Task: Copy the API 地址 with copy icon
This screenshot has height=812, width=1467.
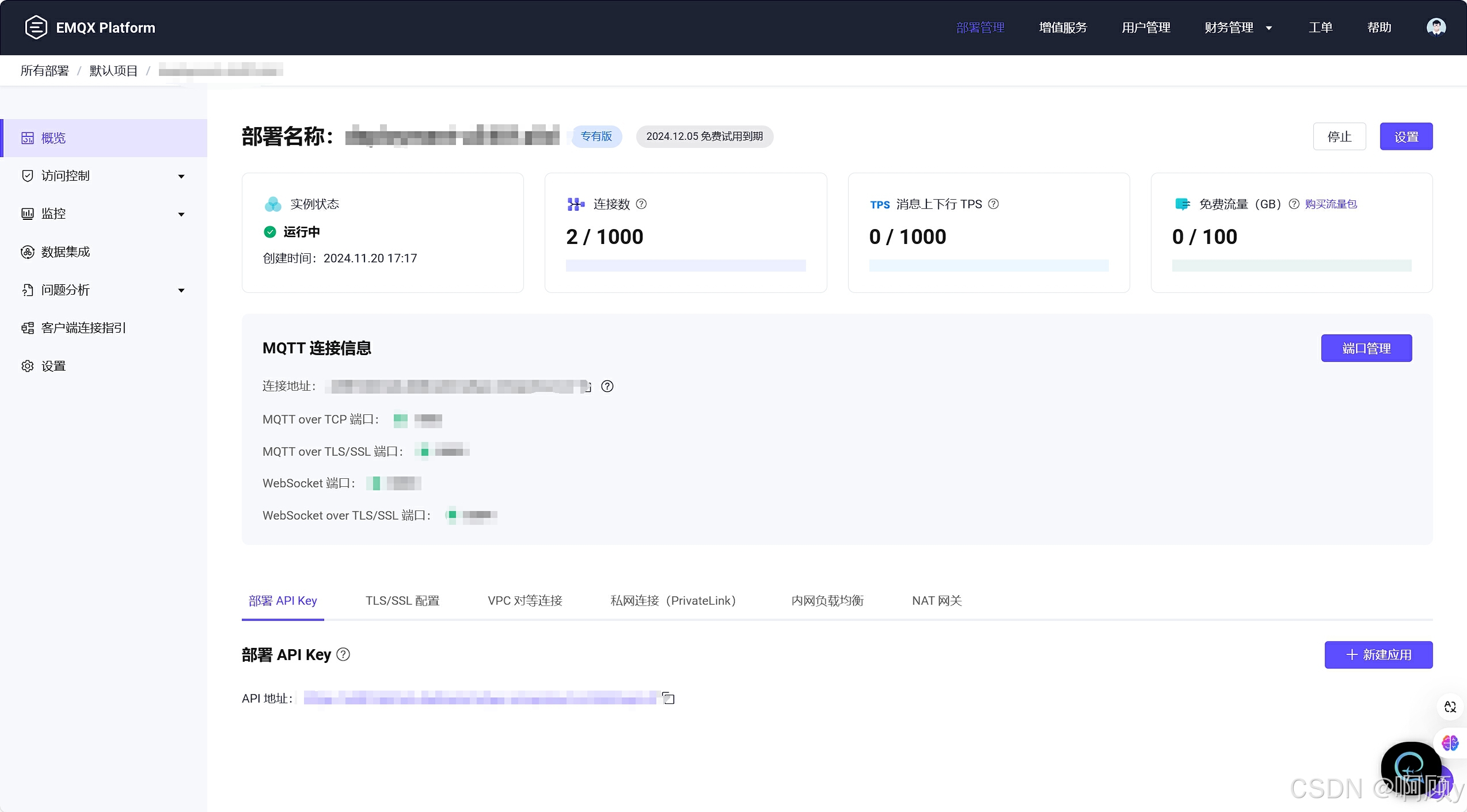Action: coord(668,698)
